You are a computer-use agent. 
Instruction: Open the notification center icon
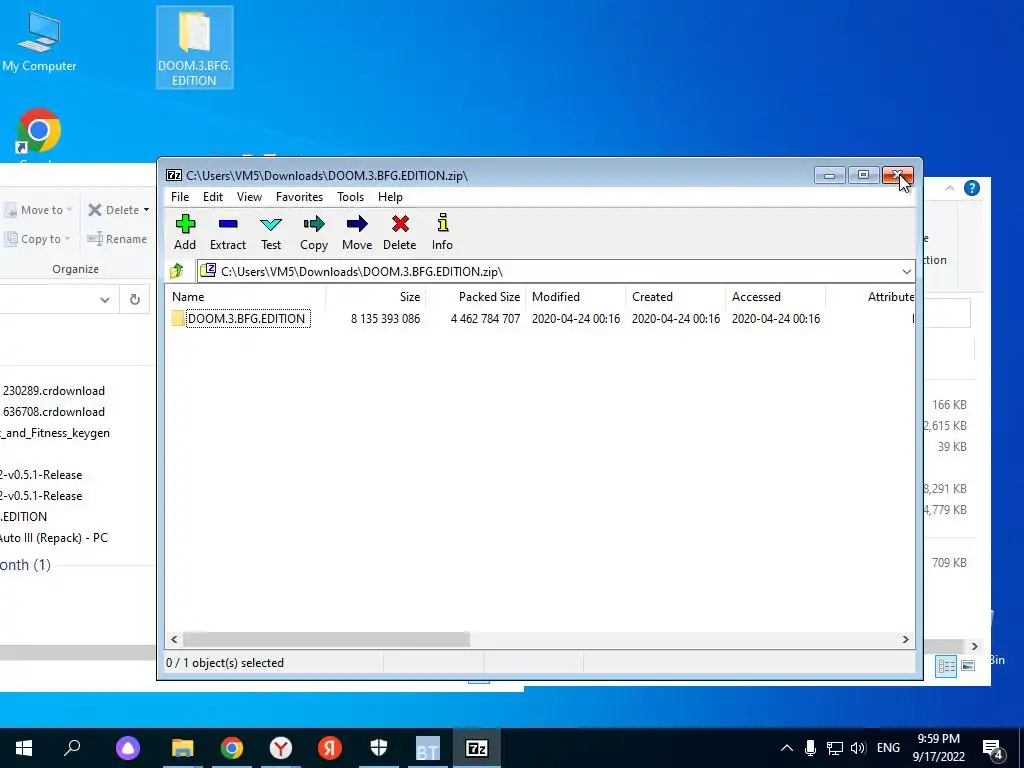[993, 750]
